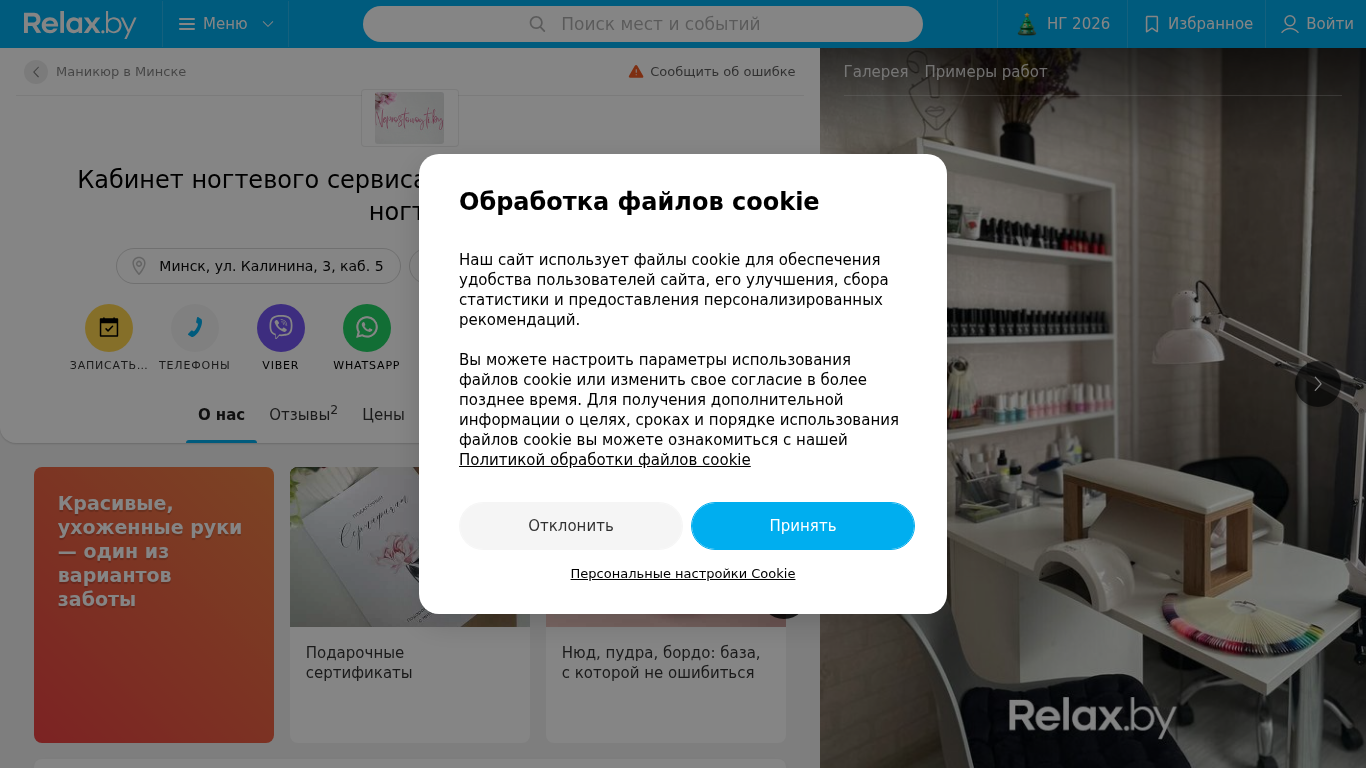The image size is (1366, 768).
Task: Open the WhatsApp contact icon
Action: 367,328
